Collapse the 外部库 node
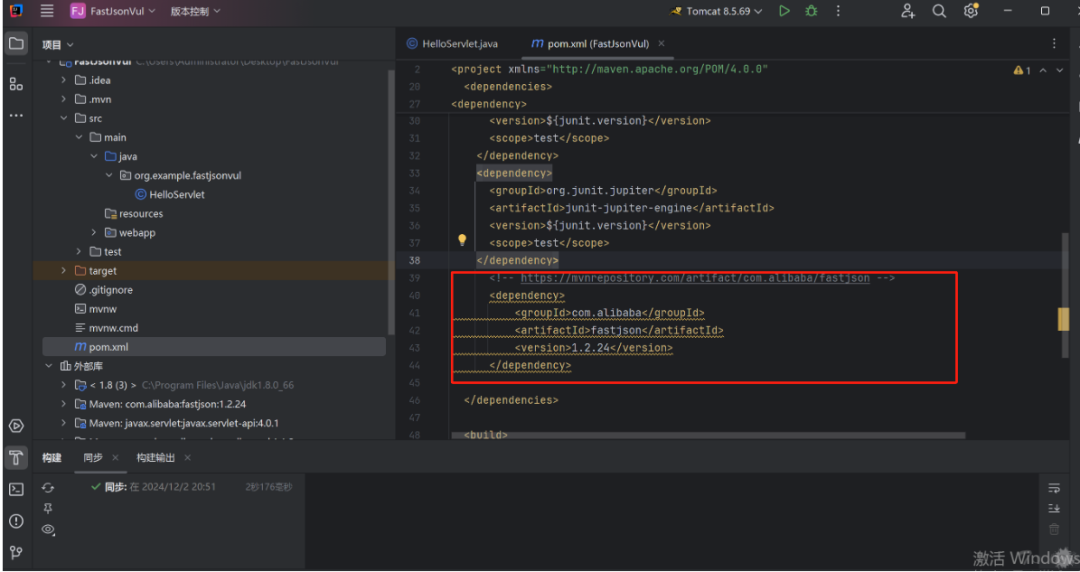1080x572 pixels. [48, 366]
